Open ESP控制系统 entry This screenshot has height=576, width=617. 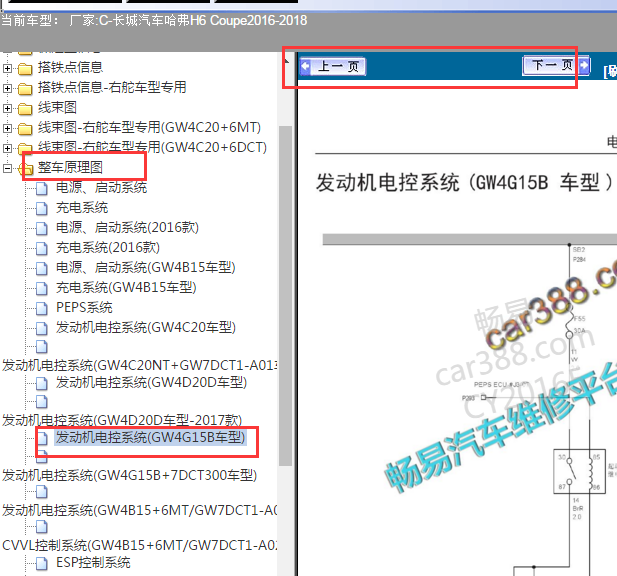(93, 563)
